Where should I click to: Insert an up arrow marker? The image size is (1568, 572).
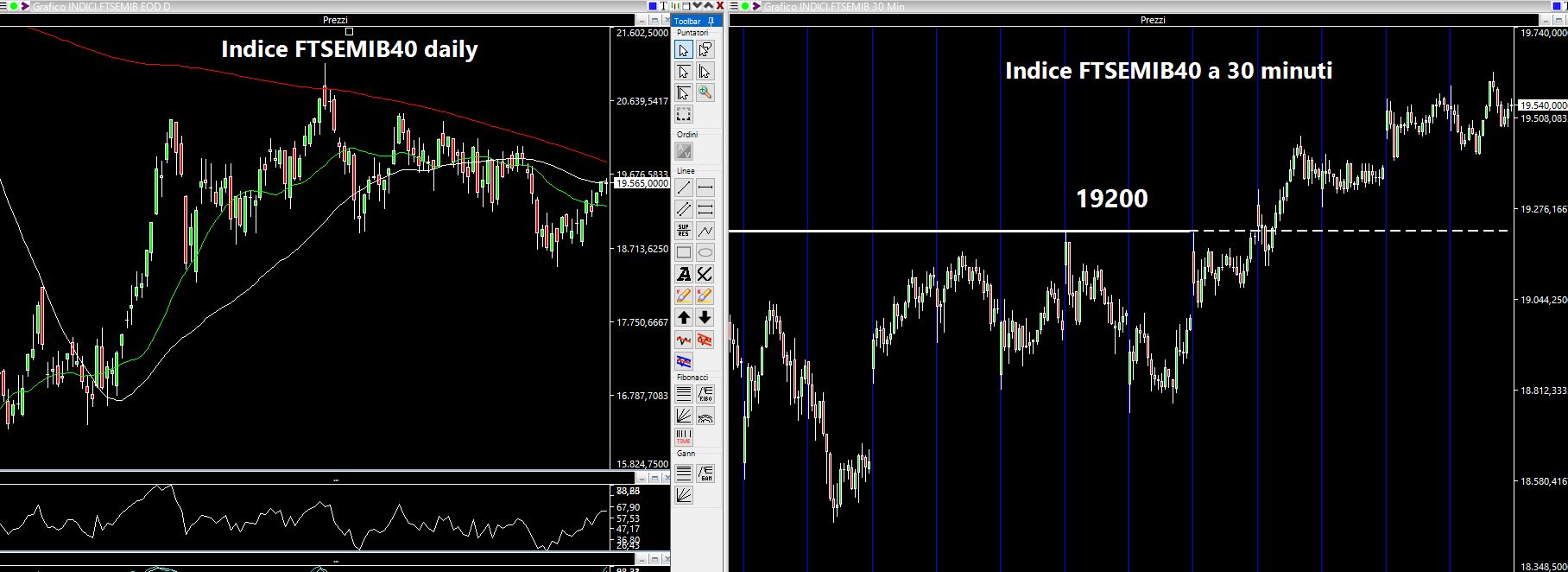(683, 317)
